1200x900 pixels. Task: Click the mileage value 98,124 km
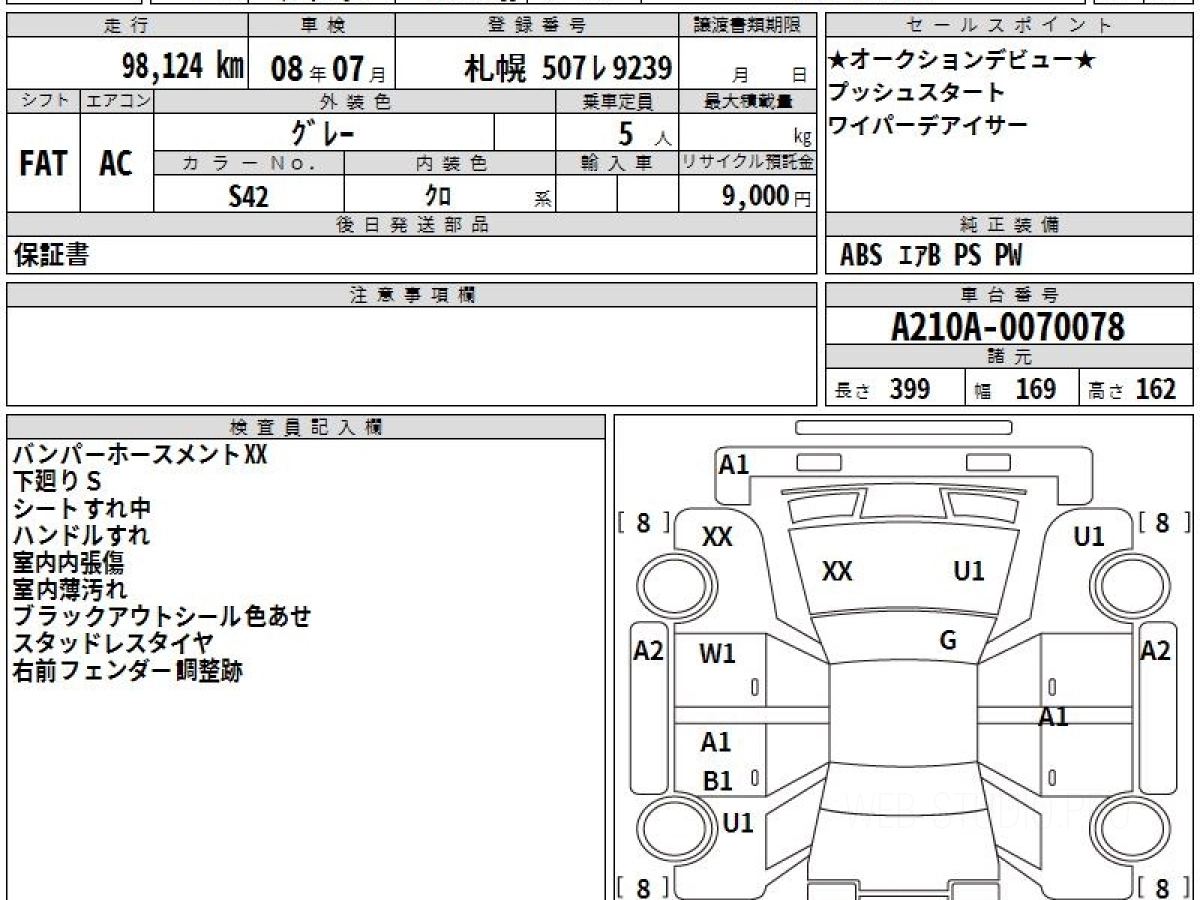point(182,67)
